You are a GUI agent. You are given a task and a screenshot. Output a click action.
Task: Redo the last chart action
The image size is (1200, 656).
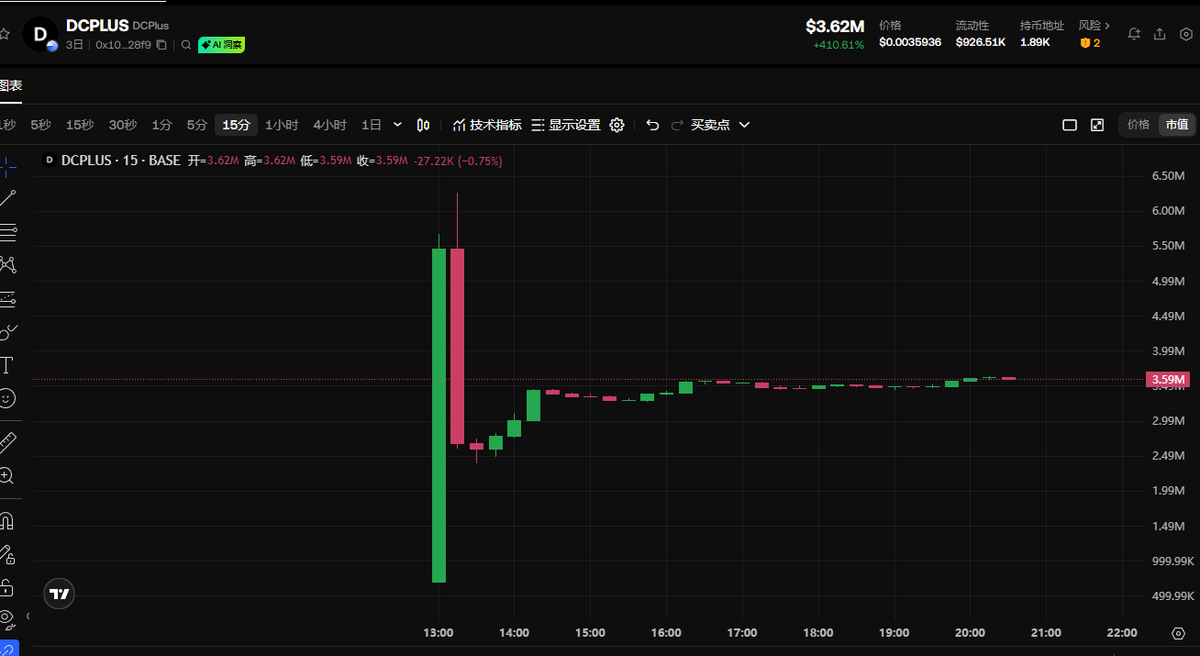click(x=677, y=125)
